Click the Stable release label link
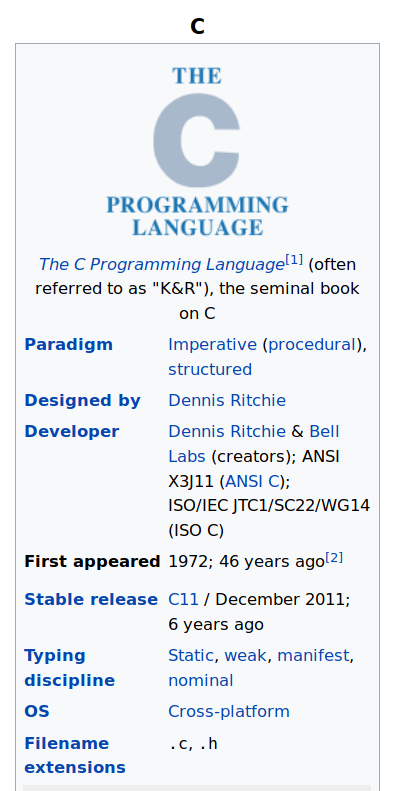397x791 pixels. pos(91,599)
